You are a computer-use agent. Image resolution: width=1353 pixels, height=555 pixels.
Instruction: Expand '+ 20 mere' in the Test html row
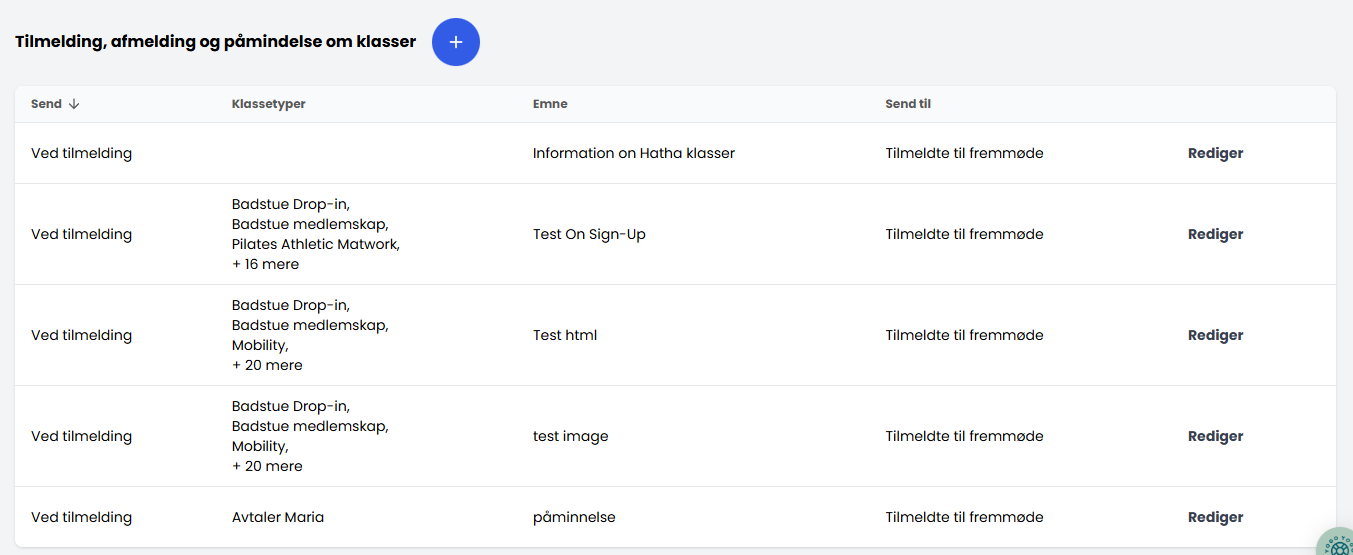pos(267,365)
